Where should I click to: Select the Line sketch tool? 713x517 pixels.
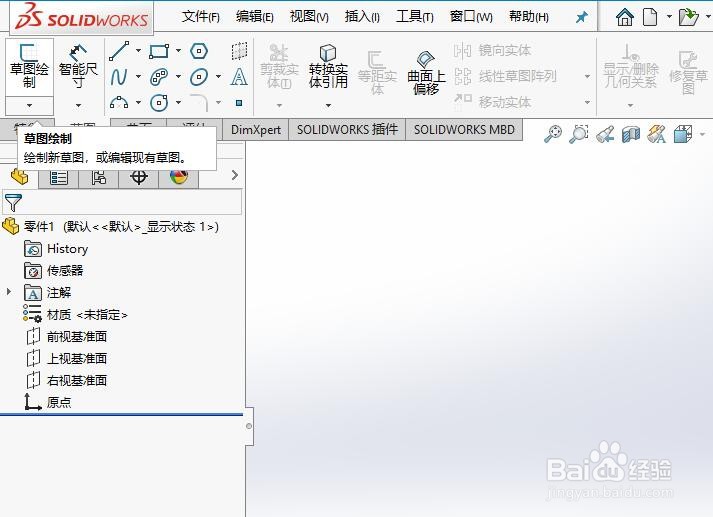[119, 51]
